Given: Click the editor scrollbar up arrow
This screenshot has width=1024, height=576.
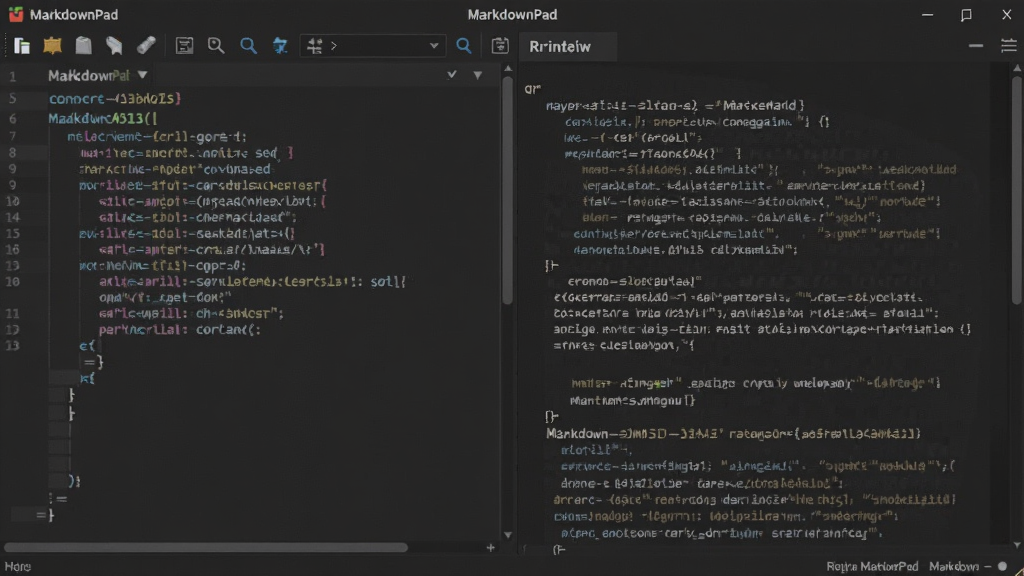Looking at the screenshot, I should pyautogui.click(x=507, y=69).
